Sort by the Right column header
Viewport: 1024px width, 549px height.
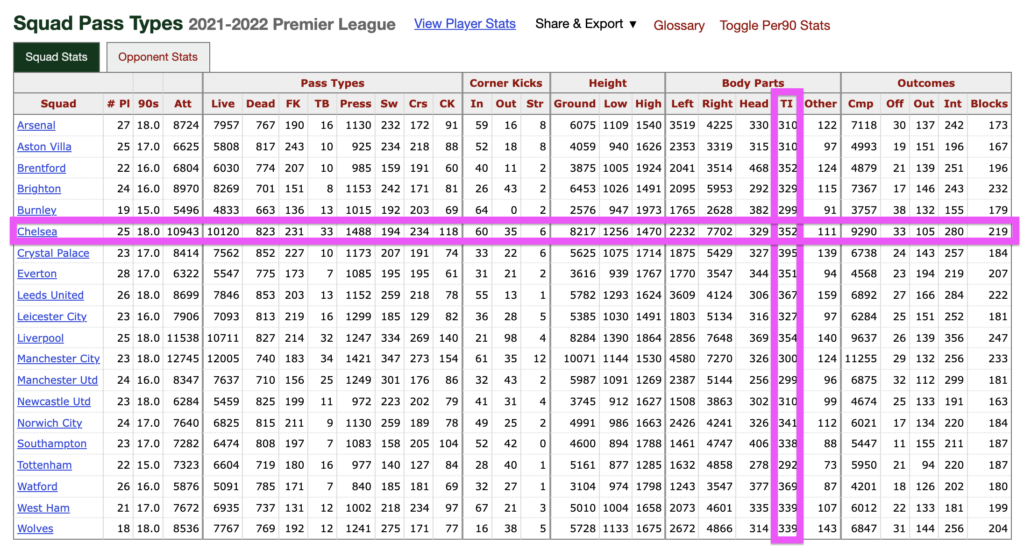pyautogui.click(x=717, y=104)
